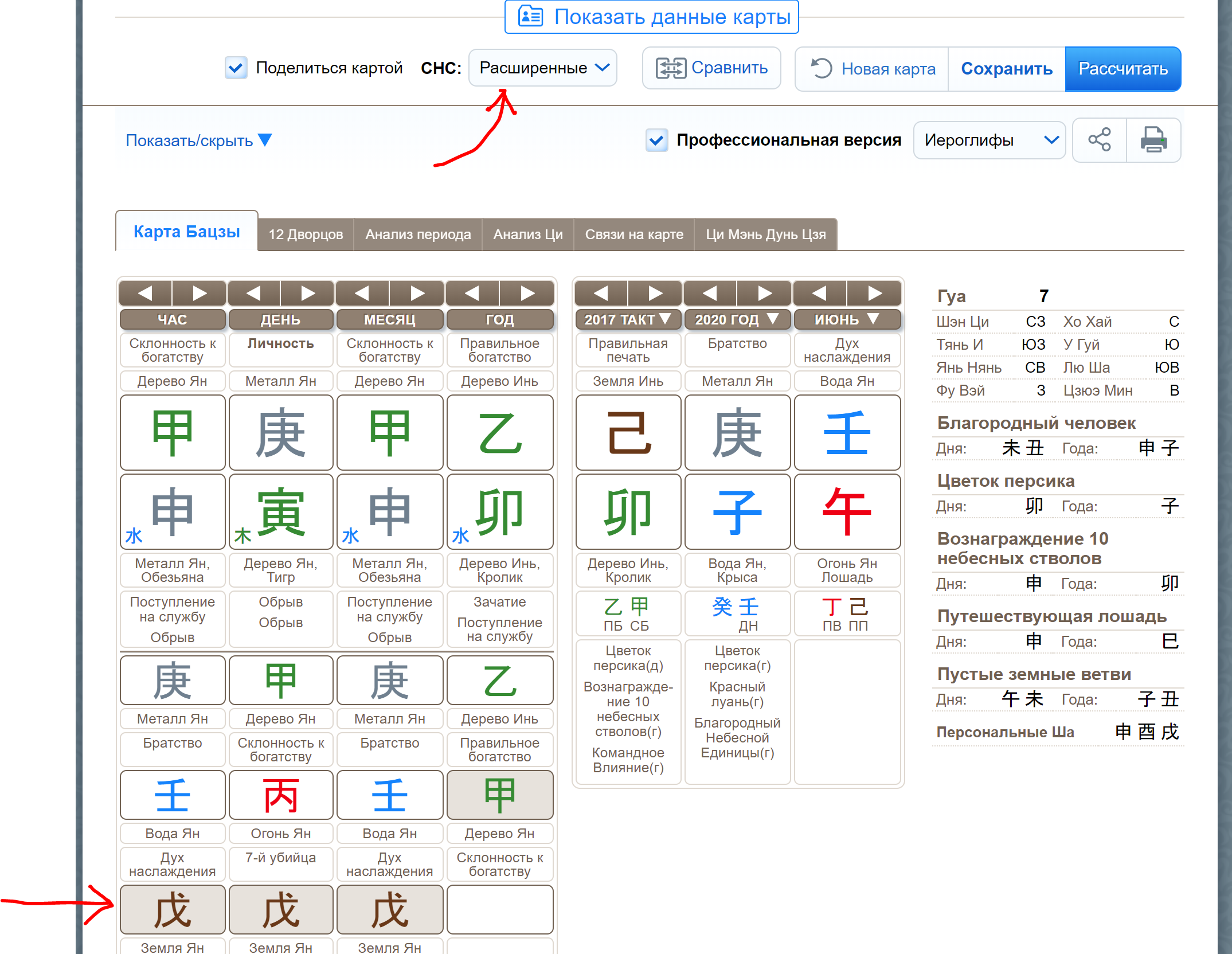Click left arrow above ЧАС column
Screen dimensions: 1232x954
pyautogui.click(x=146, y=294)
